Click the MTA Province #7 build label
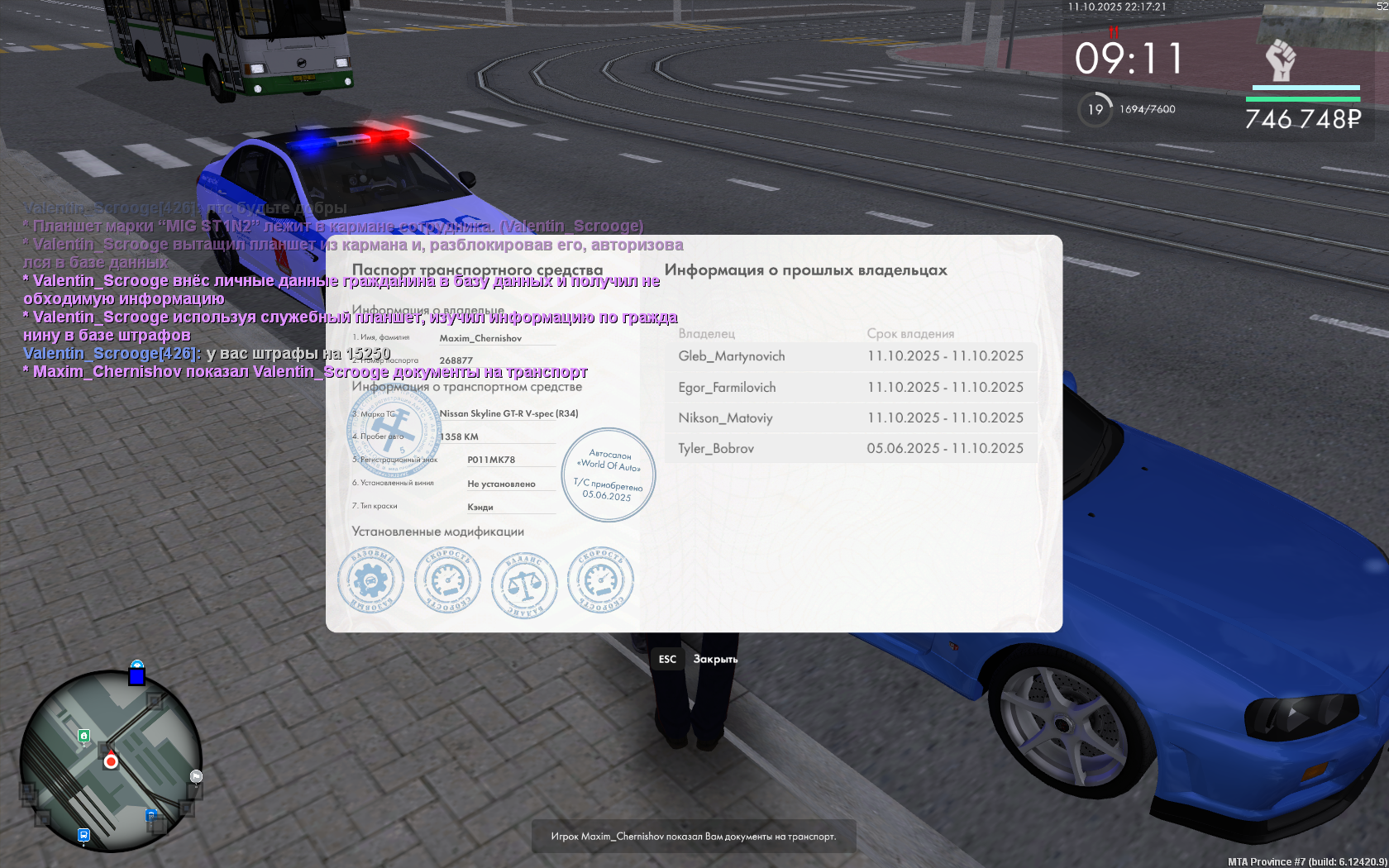 click(x=1307, y=861)
